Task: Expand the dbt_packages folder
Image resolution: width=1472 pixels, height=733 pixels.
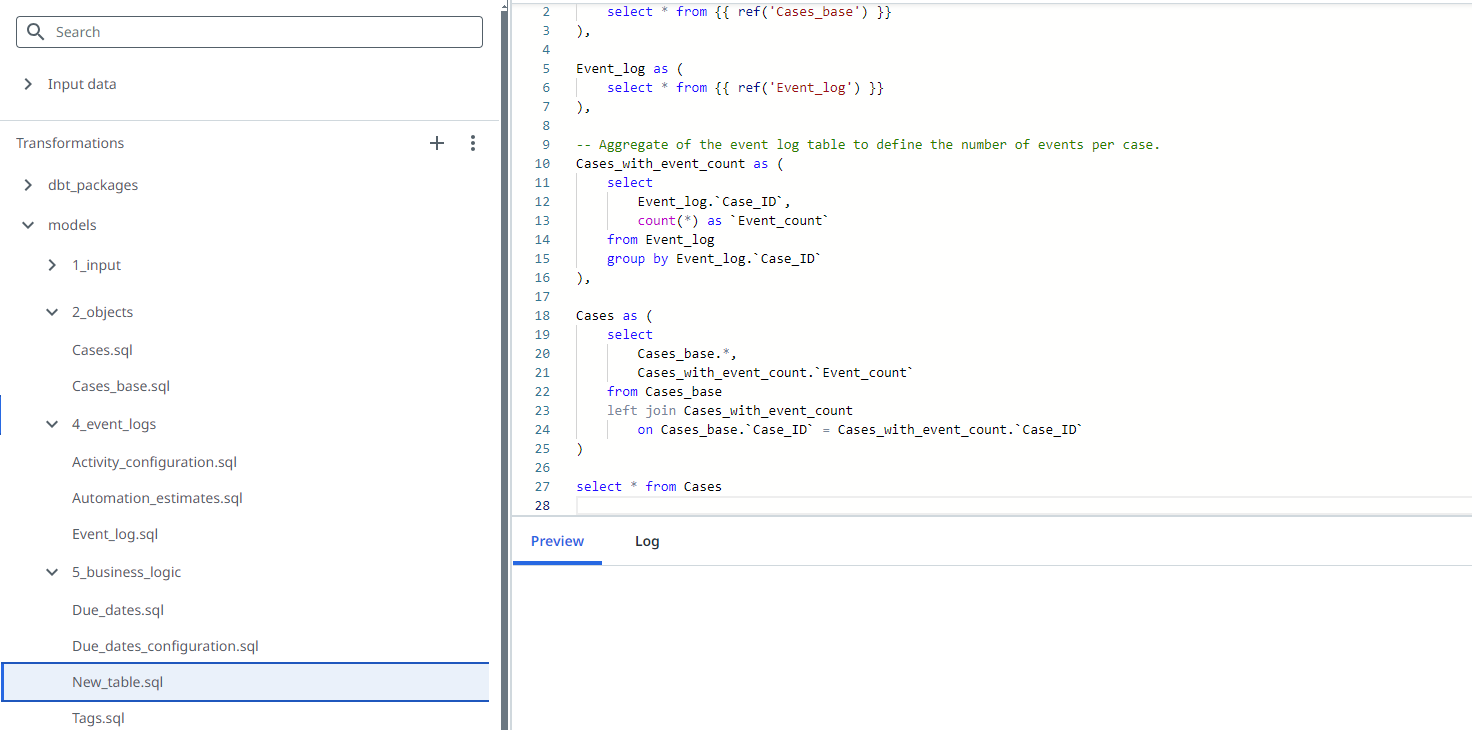Action: click(x=28, y=185)
